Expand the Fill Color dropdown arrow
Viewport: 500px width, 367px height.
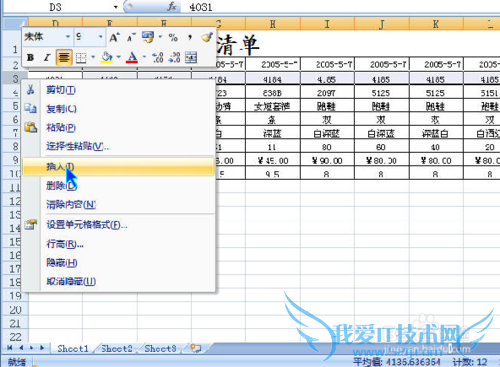119,57
